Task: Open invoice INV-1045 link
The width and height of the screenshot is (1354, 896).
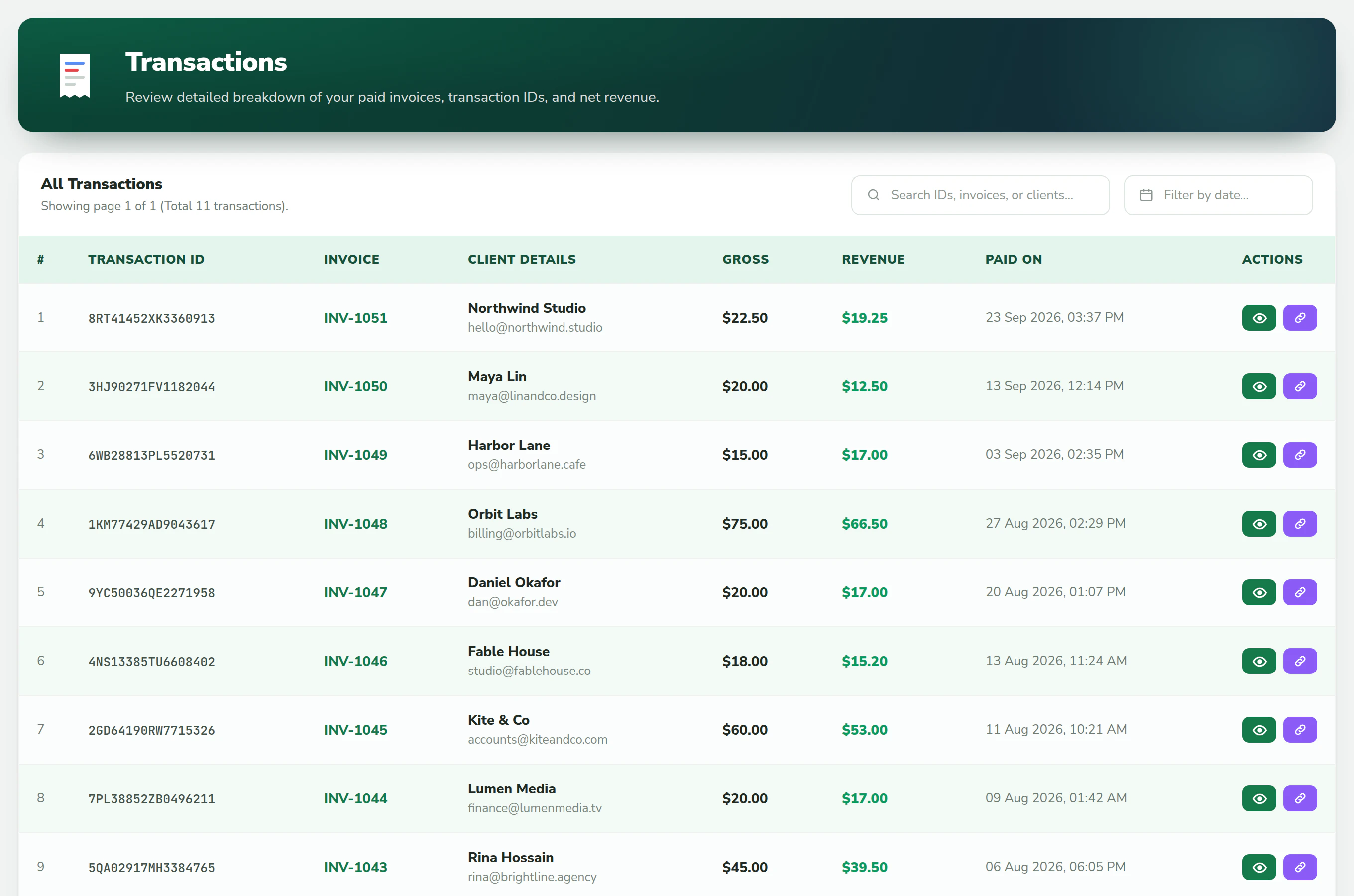Action: coord(355,730)
